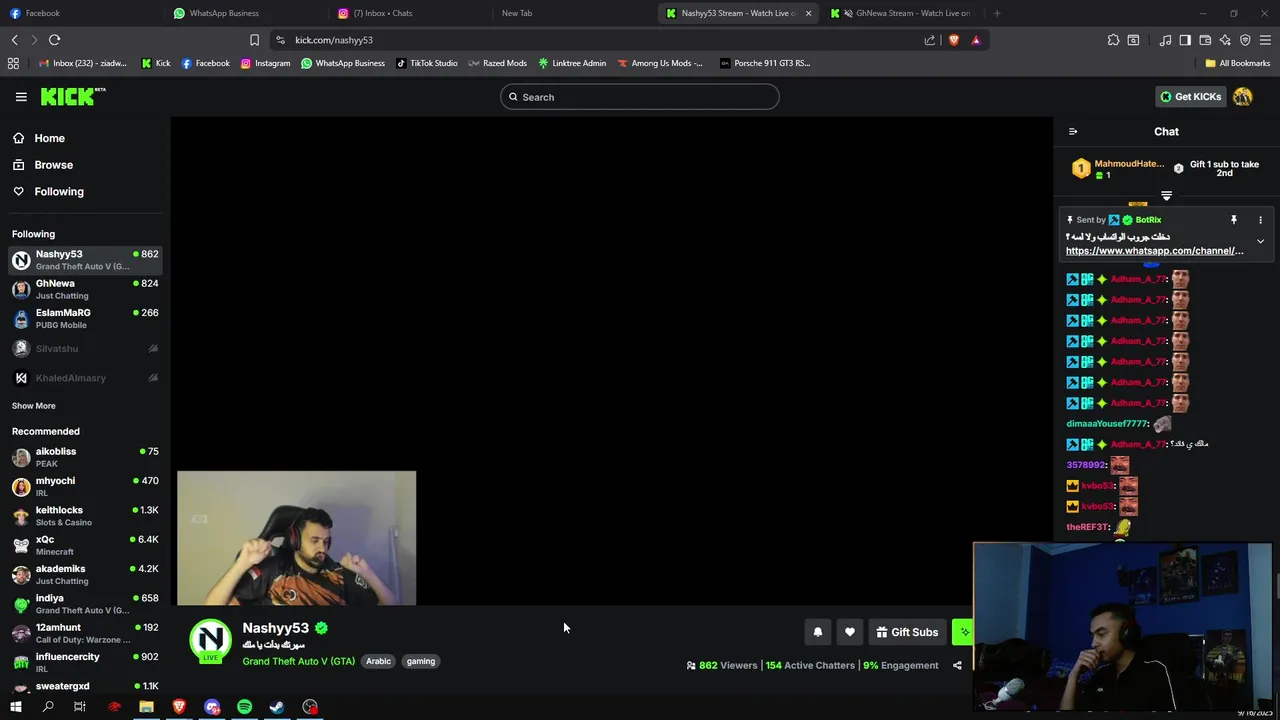This screenshot has width=1280, height=720.
Task: Open offline Silvatshu channel
Action: 85,348
